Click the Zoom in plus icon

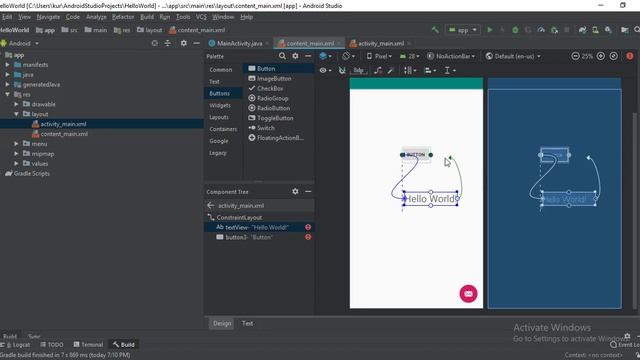click(600, 56)
